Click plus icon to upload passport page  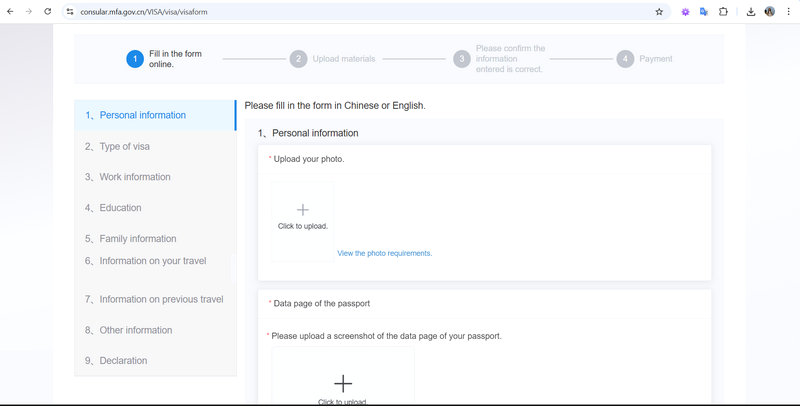coord(343,384)
